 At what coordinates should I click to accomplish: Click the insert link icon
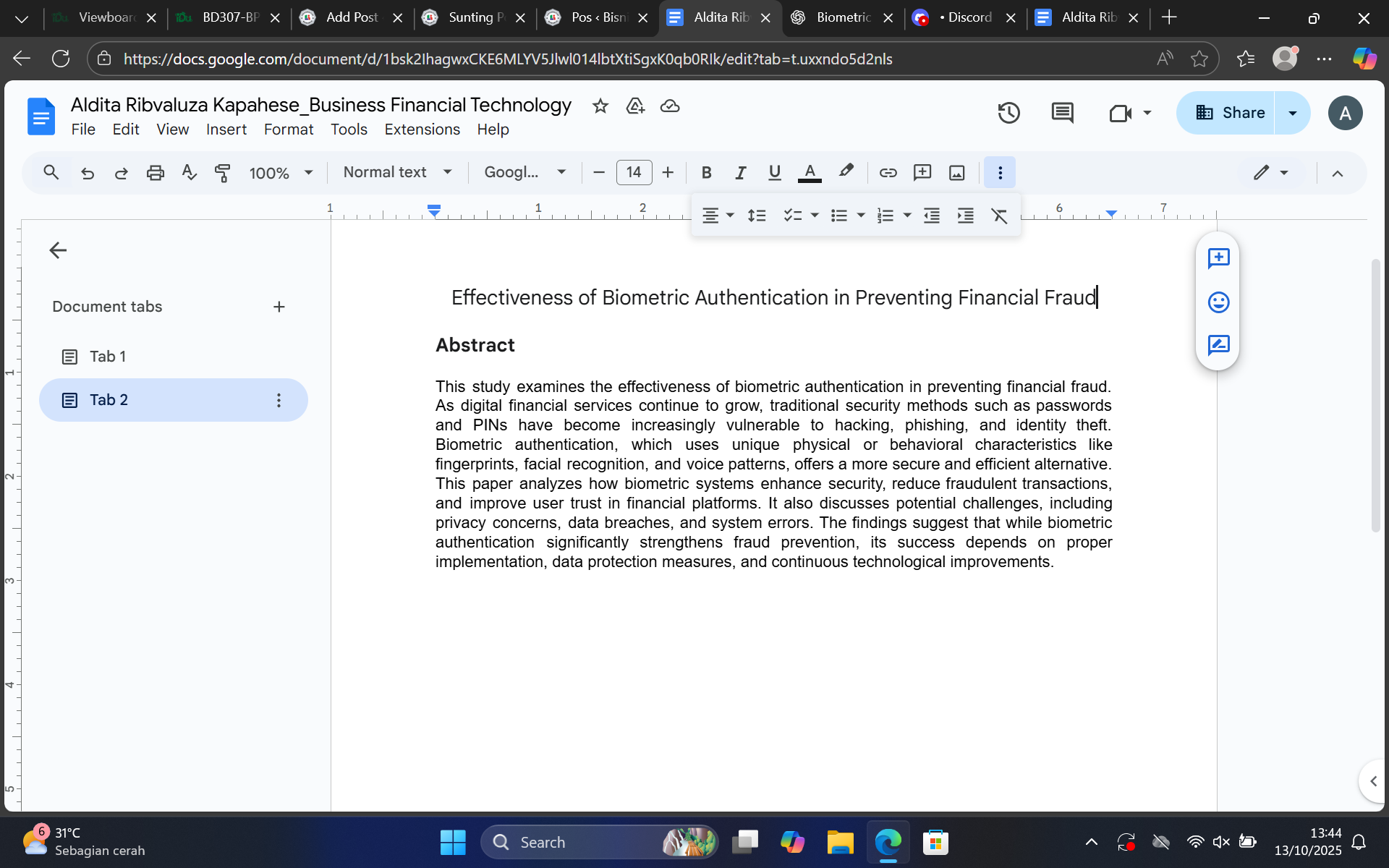coord(888,173)
